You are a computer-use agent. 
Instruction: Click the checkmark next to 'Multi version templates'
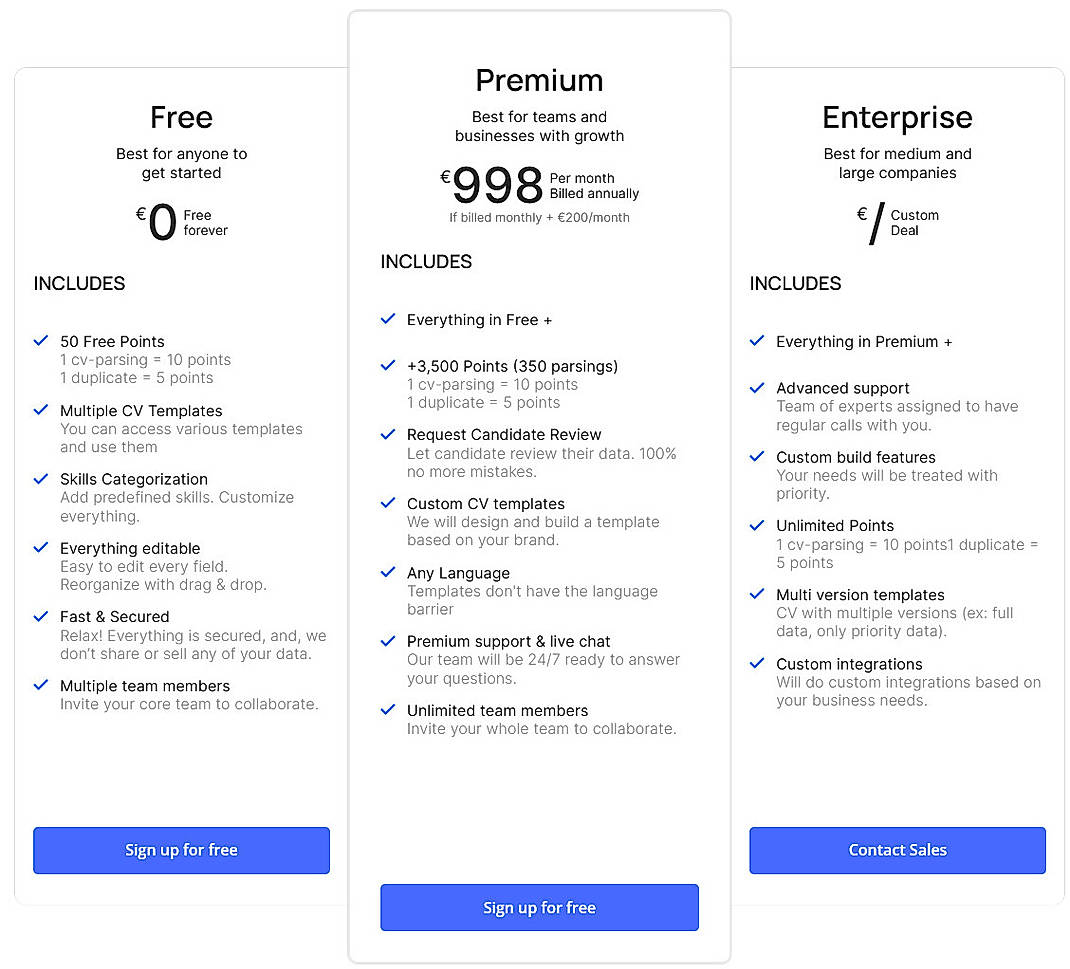tap(757, 594)
